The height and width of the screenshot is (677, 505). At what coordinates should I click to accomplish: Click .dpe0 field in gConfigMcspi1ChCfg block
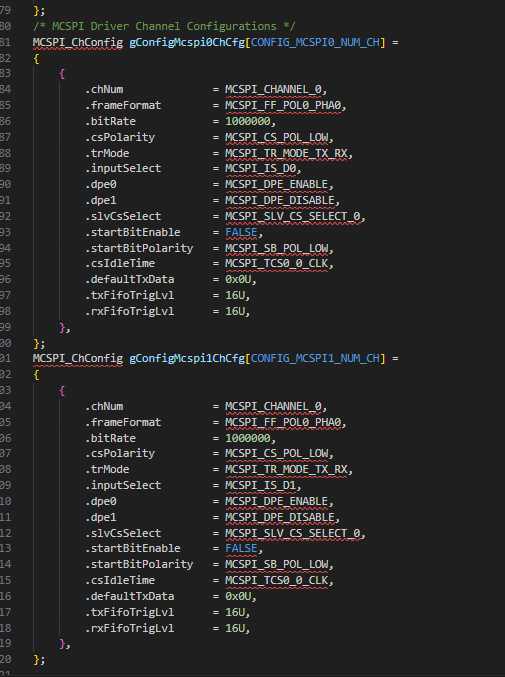coord(101,501)
